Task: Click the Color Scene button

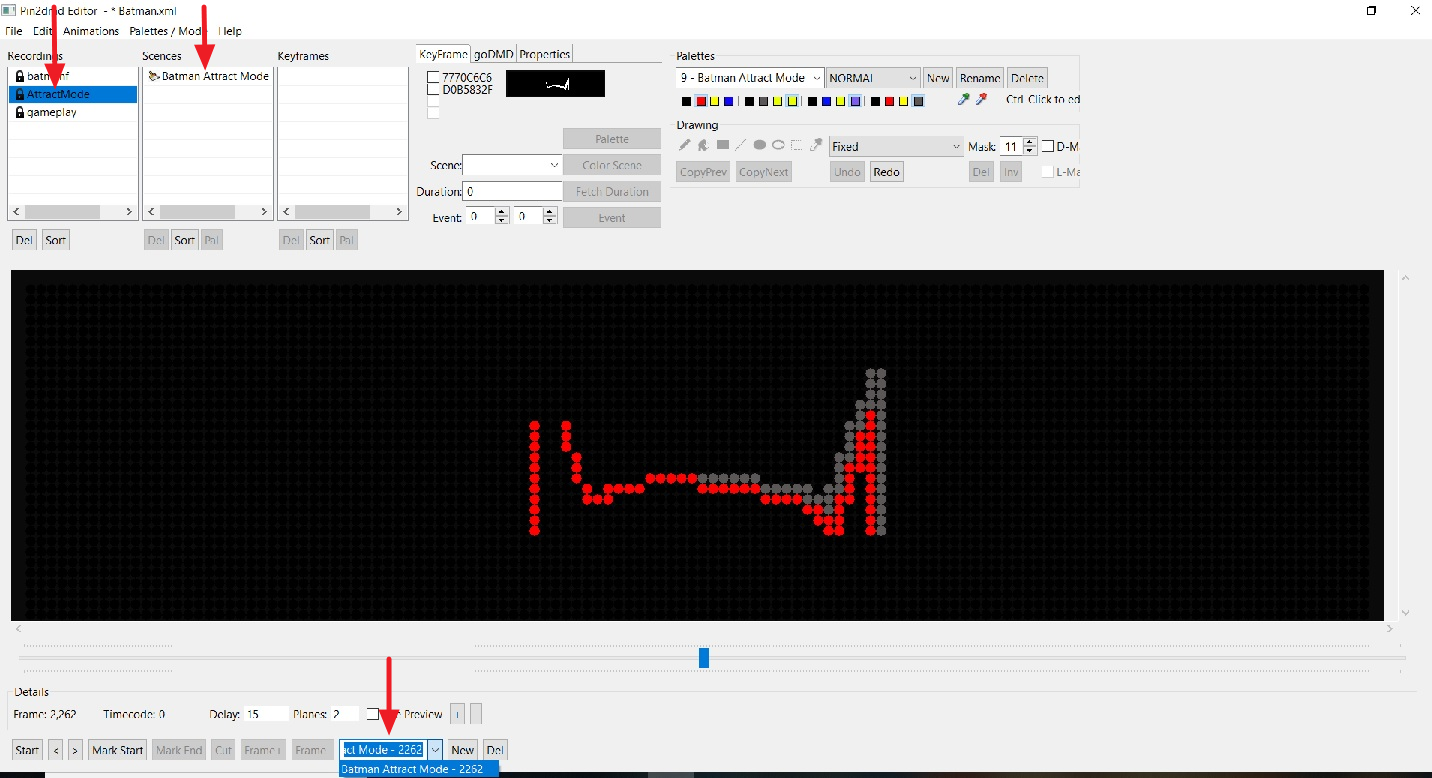Action: (612, 165)
